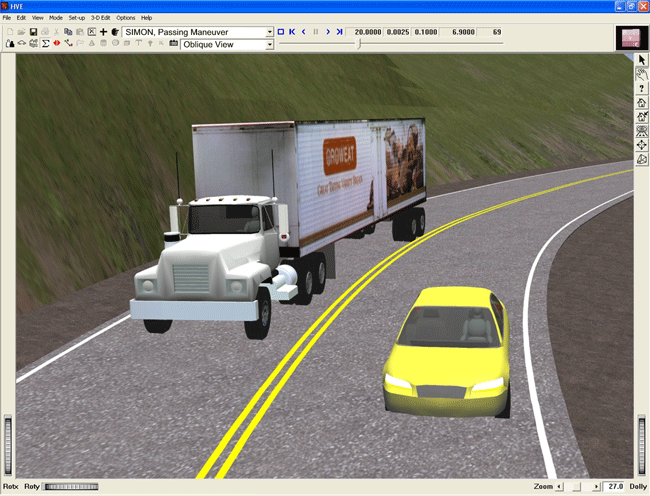Click the red stop-sign toolbar icon
The image size is (650, 496).
57,44
